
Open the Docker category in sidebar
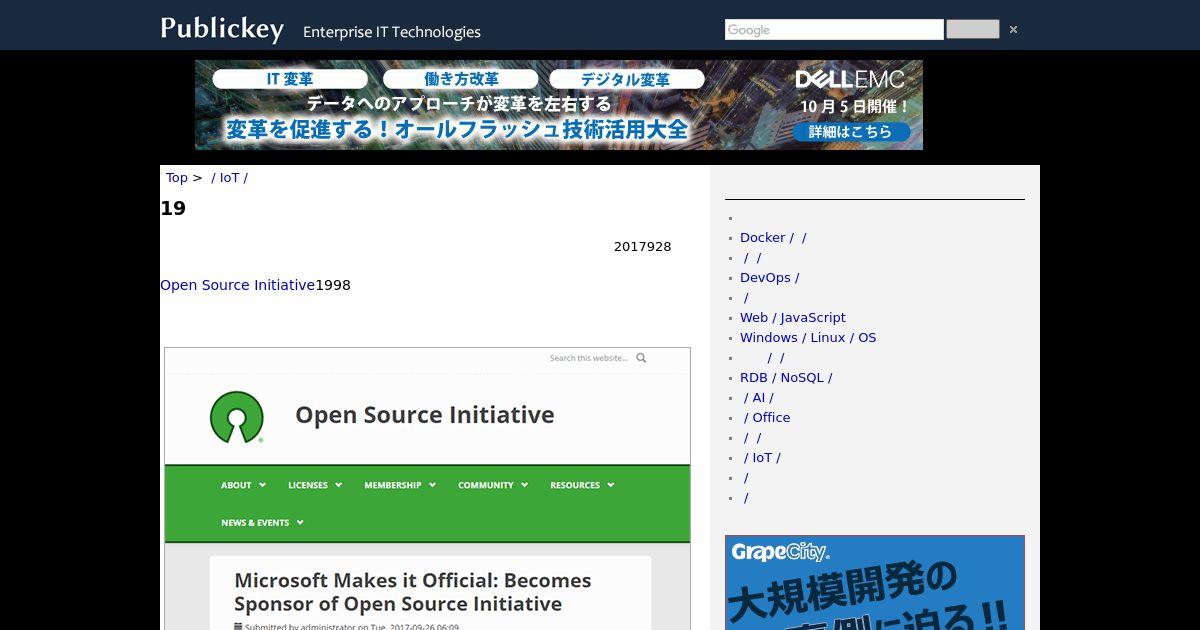point(773,237)
